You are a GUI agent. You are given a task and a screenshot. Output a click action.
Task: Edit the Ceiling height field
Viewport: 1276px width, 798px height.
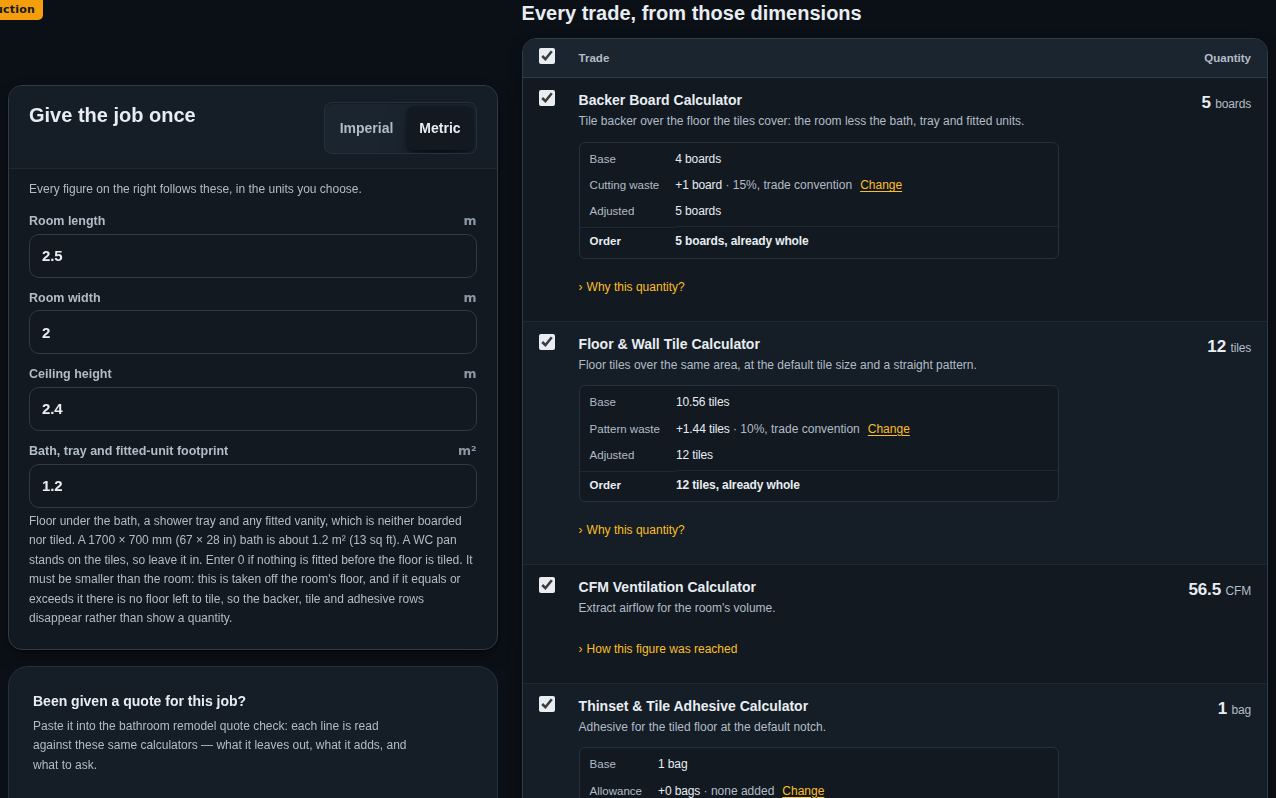click(253, 409)
